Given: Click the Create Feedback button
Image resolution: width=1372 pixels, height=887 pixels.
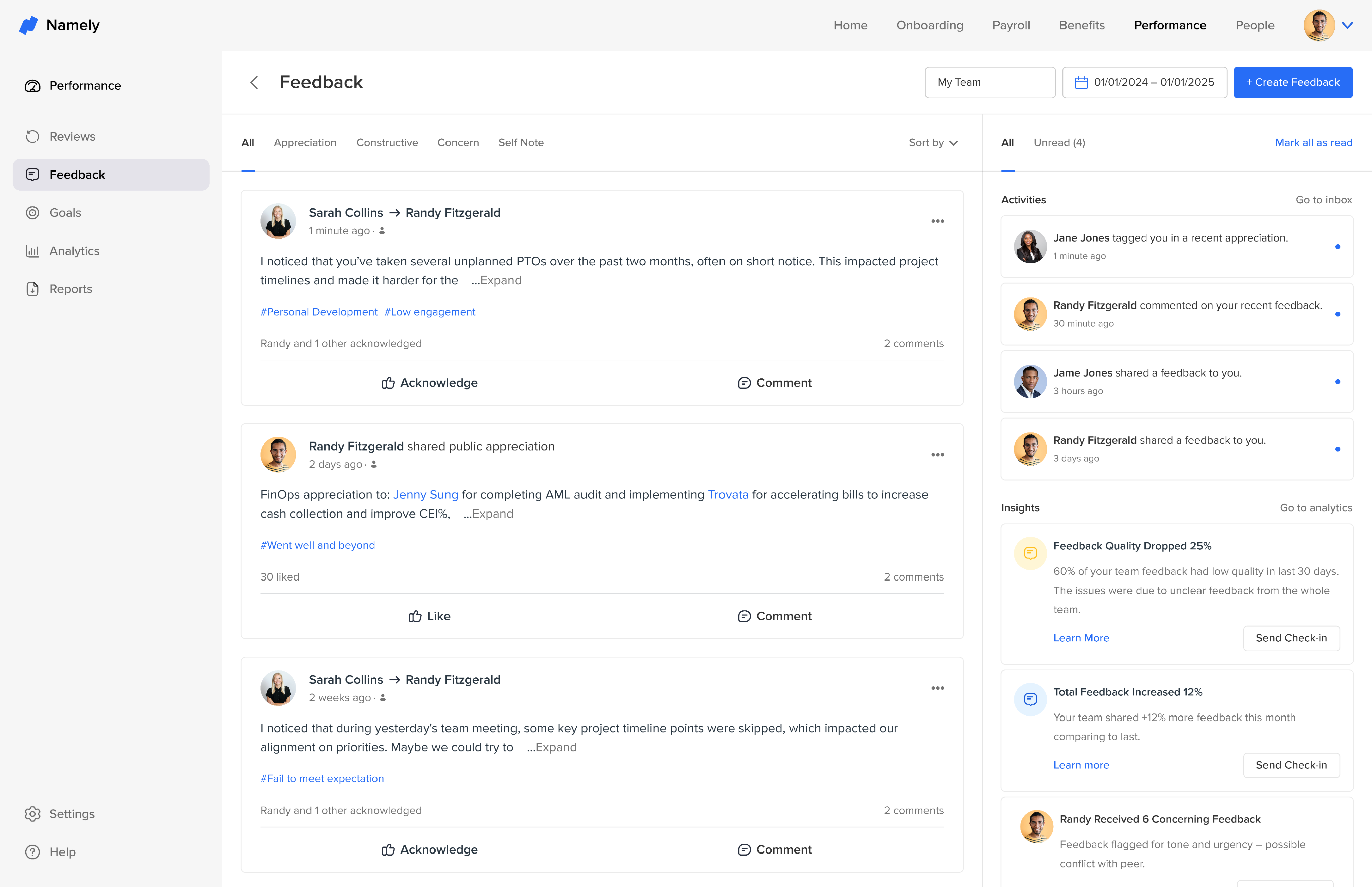Looking at the screenshot, I should click(1293, 82).
